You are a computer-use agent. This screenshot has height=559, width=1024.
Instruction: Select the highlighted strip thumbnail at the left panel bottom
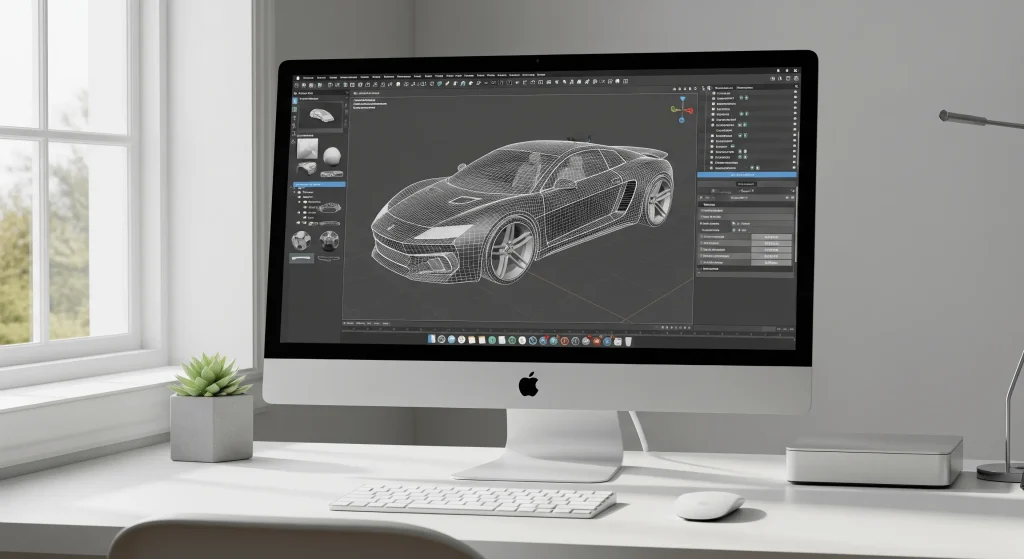tap(302, 259)
